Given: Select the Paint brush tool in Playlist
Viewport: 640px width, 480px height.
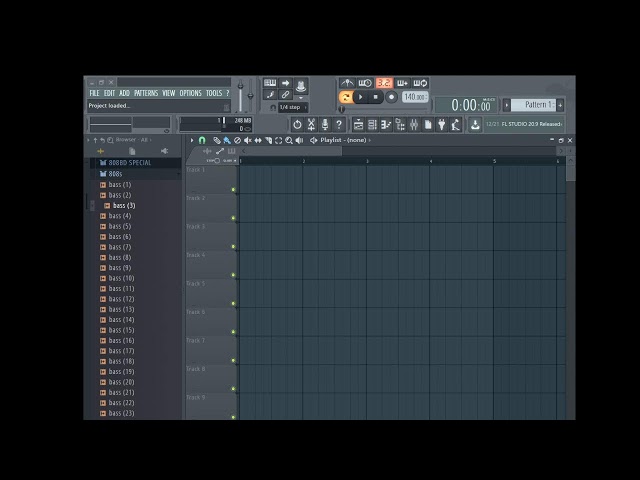Looking at the screenshot, I should (227, 140).
